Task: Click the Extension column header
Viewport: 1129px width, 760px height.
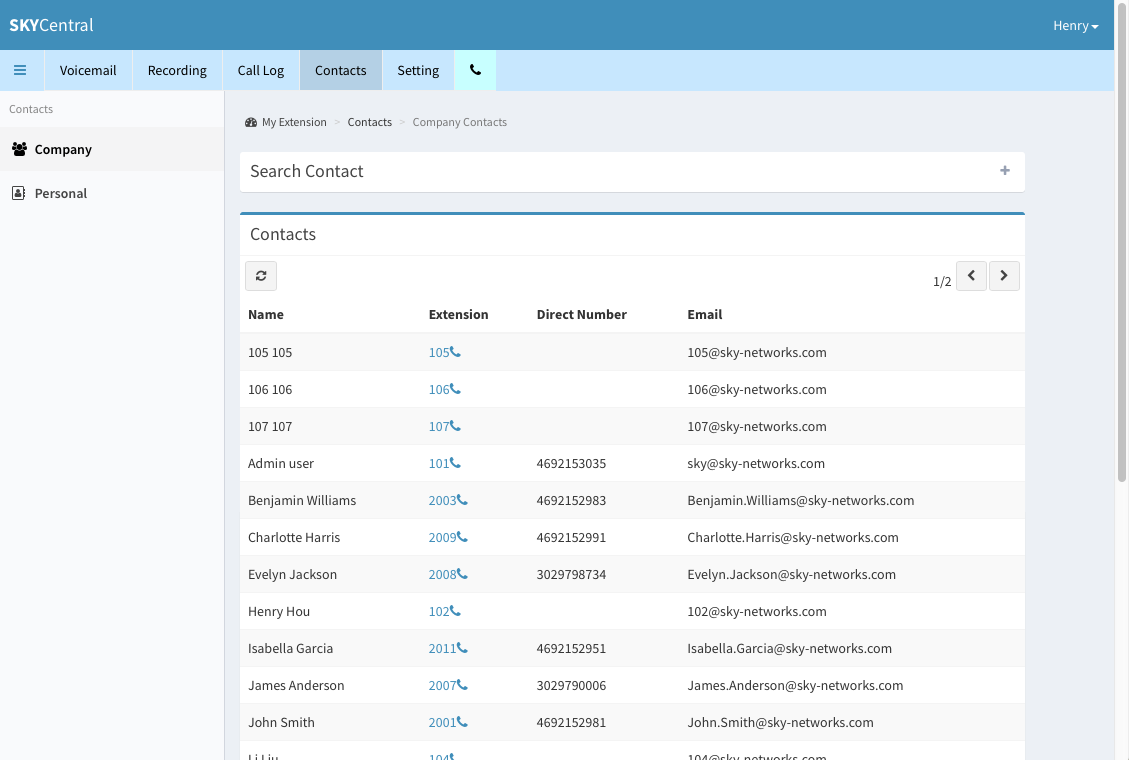Action: click(x=459, y=315)
